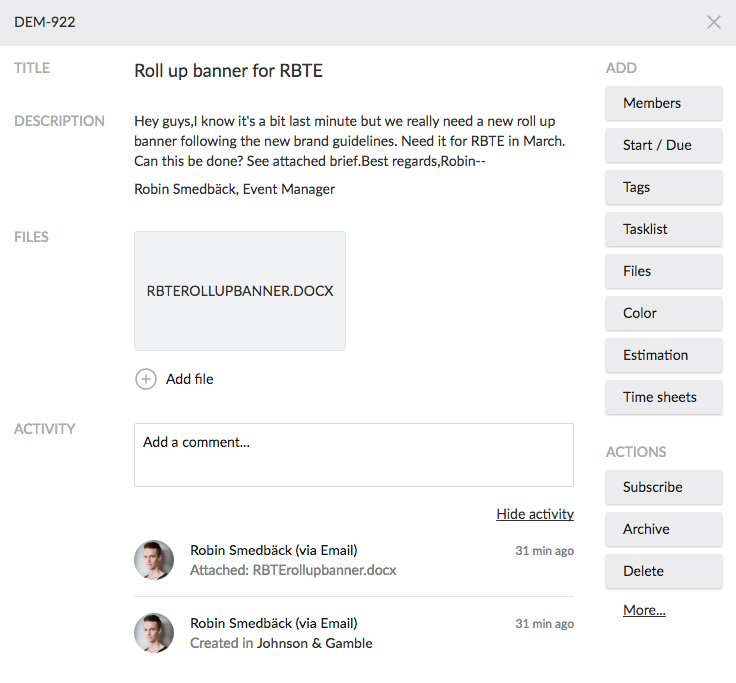Screen dimensions: 736x683
Task: Open the Estimation option
Action: [663, 355]
